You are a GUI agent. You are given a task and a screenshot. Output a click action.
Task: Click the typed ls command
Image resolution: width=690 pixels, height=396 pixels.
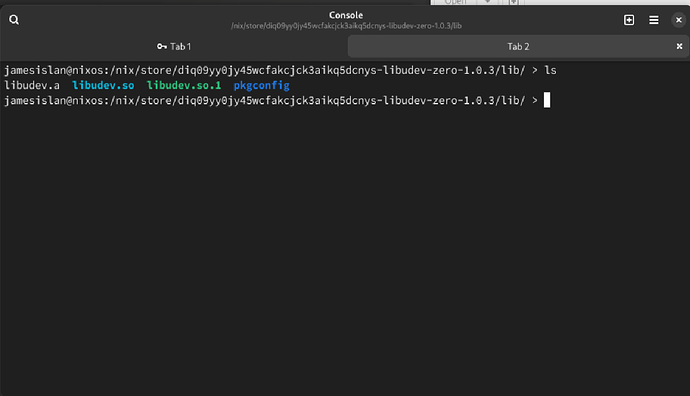point(551,70)
